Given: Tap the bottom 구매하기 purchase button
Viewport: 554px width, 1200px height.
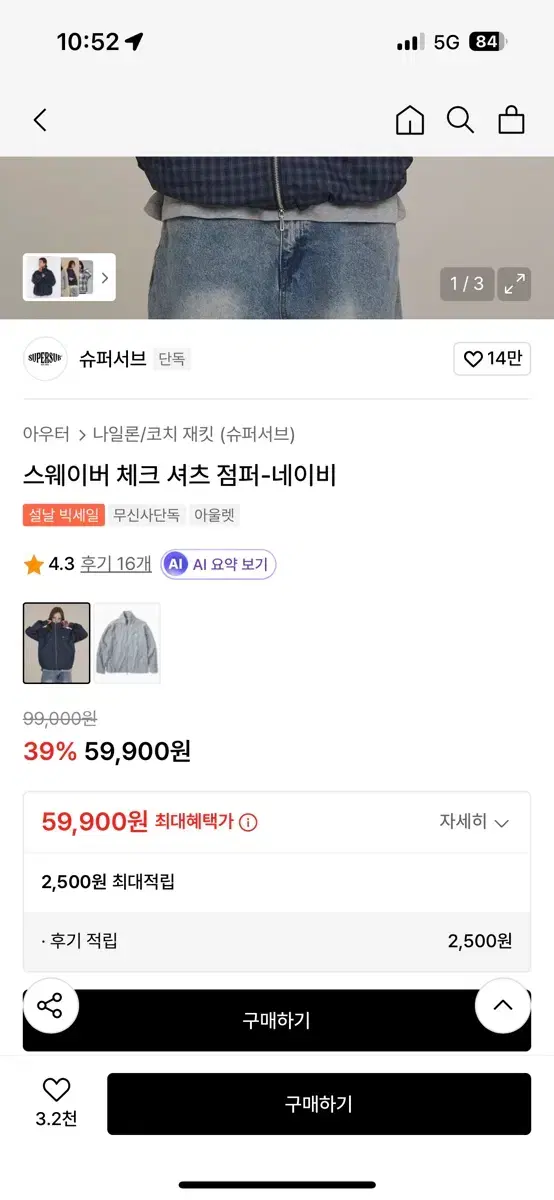Looking at the screenshot, I should (319, 1104).
